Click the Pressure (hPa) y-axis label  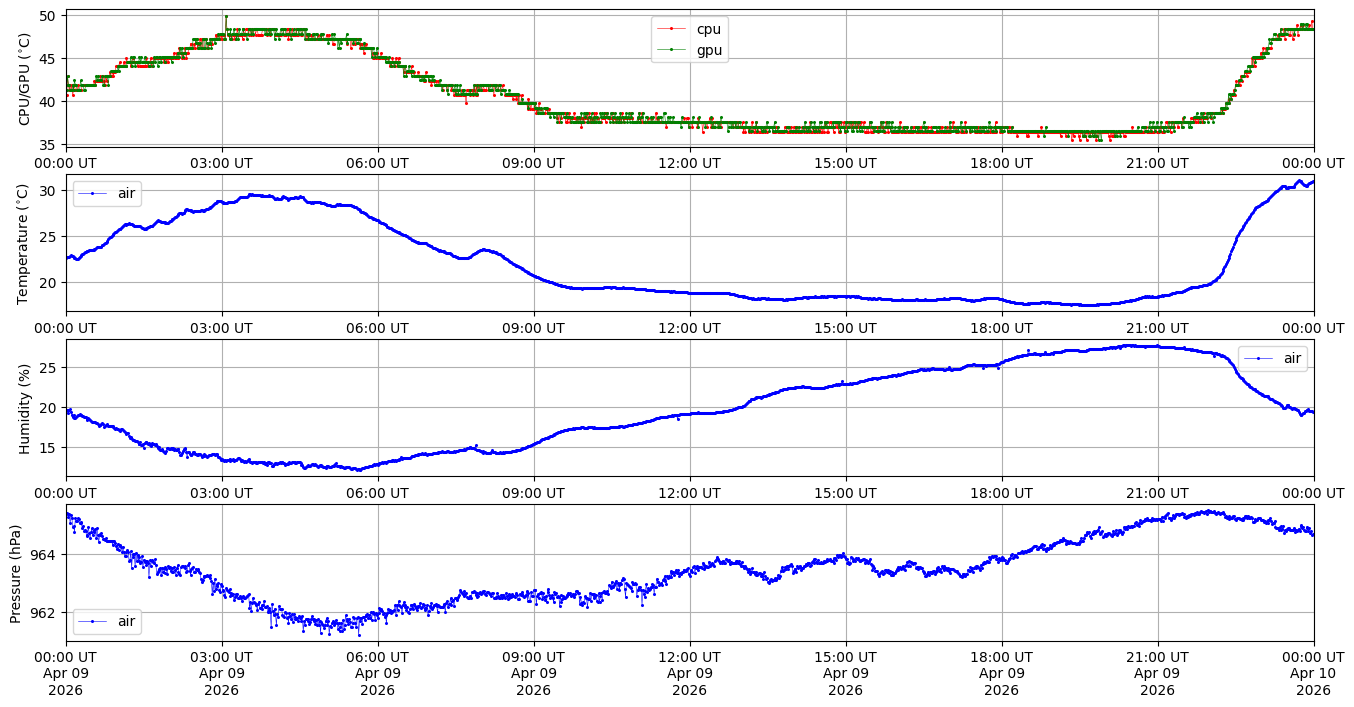click(x=16, y=572)
